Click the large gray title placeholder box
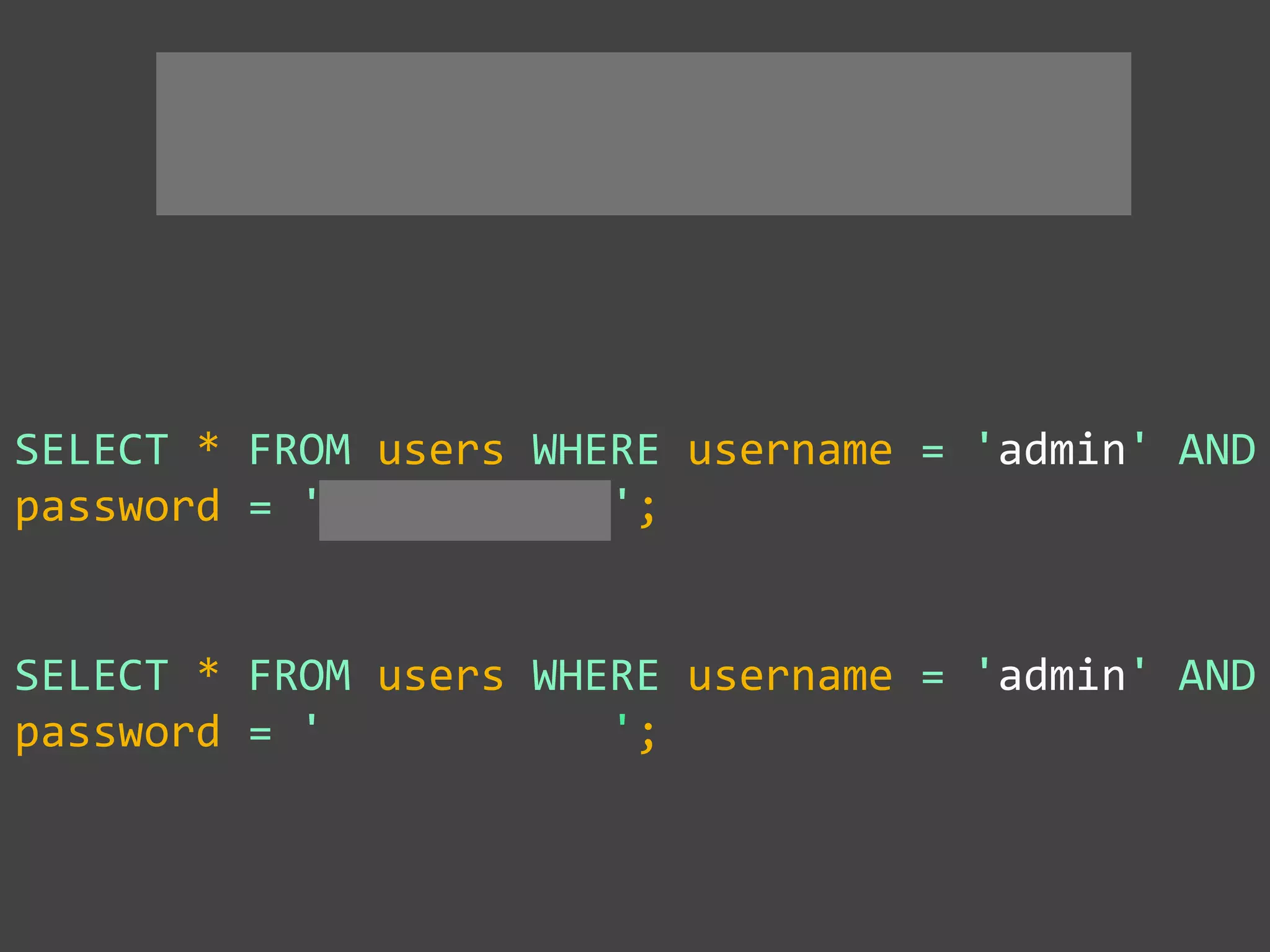 click(644, 134)
